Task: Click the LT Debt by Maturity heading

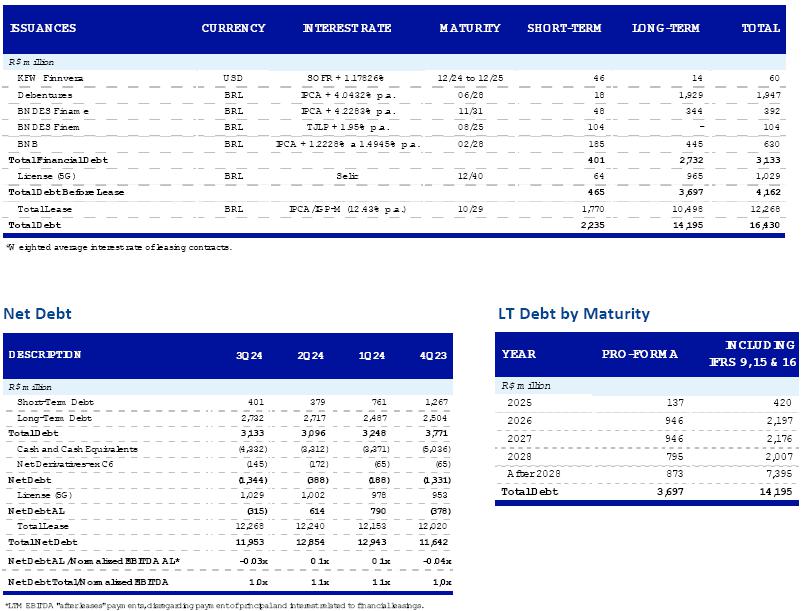Action: [x=573, y=314]
